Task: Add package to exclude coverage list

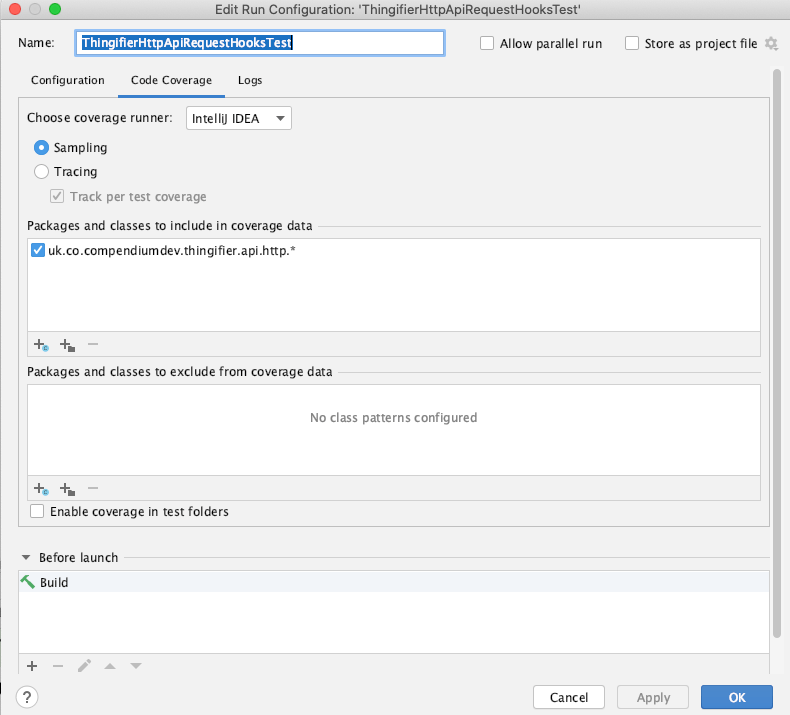Action: (67, 488)
